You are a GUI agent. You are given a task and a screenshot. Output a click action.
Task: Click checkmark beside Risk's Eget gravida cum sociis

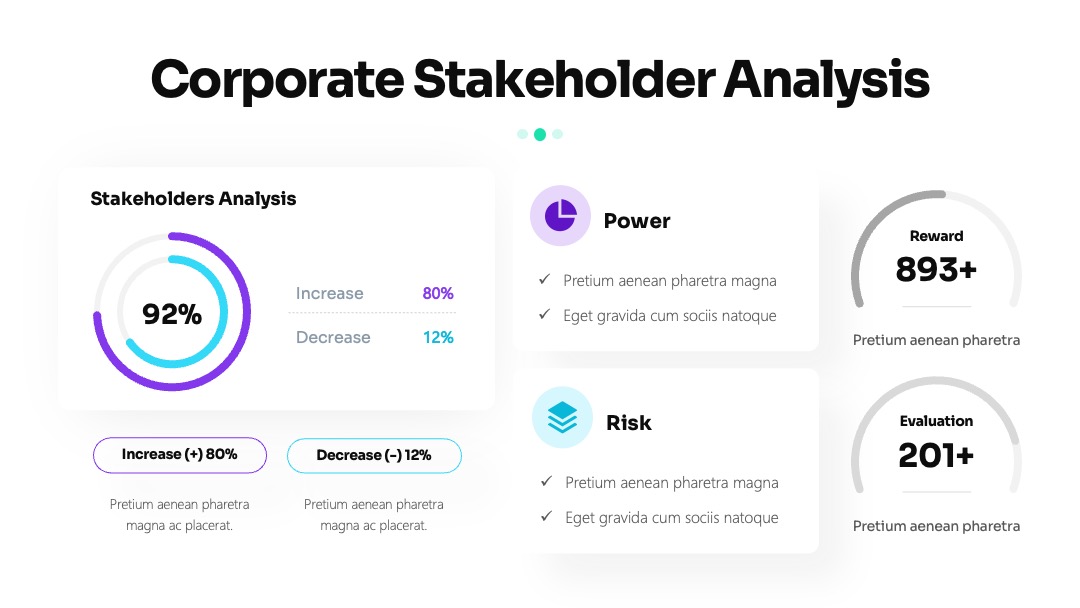point(546,516)
